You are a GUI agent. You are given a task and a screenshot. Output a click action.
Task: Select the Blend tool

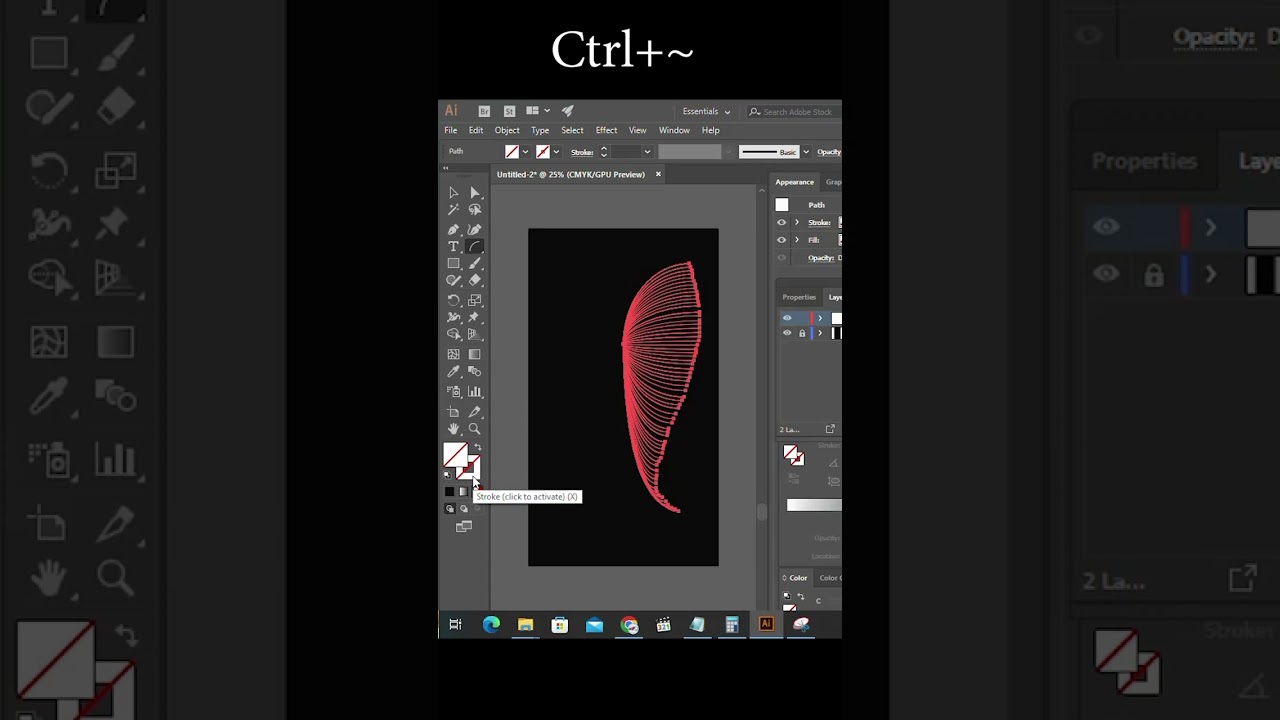[475, 372]
